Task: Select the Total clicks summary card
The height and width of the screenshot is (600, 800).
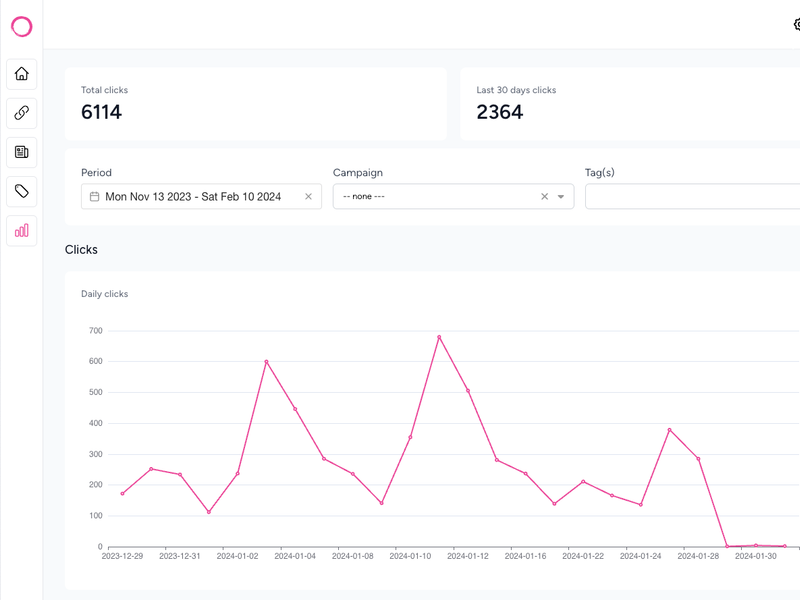Action: [x=255, y=103]
